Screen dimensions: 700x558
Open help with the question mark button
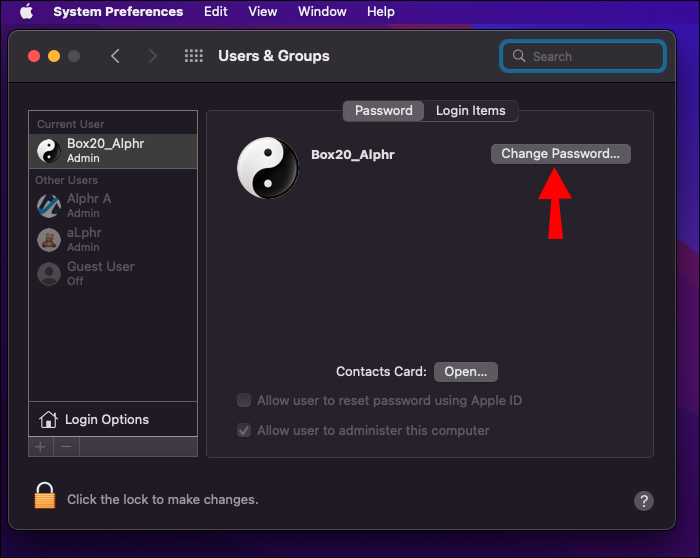(644, 501)
